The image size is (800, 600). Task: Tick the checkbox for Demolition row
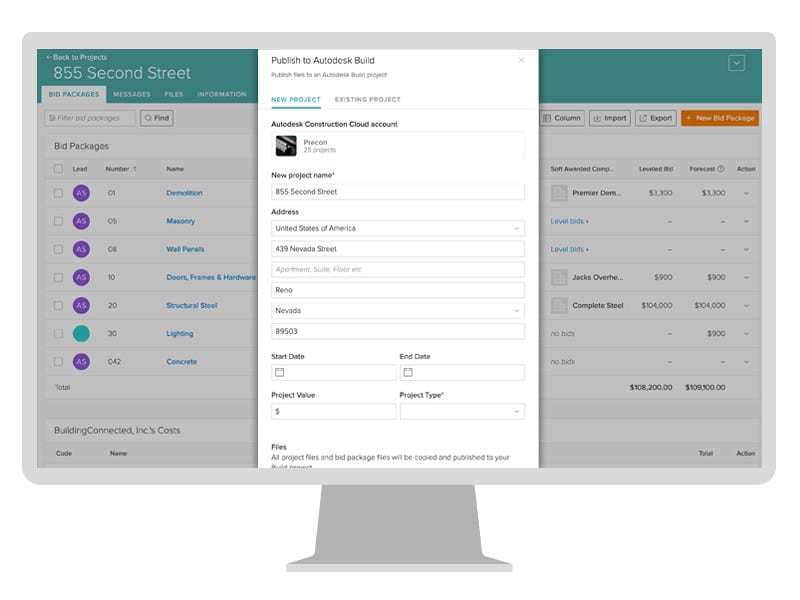(x=58, y=193)
